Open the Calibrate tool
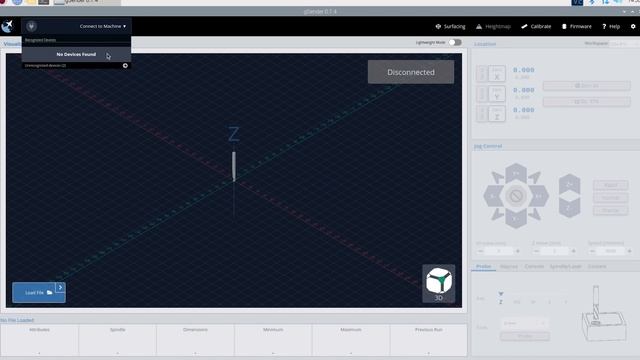Image resolution: width=640 pixels, height=360 pixels. point(536,26)
